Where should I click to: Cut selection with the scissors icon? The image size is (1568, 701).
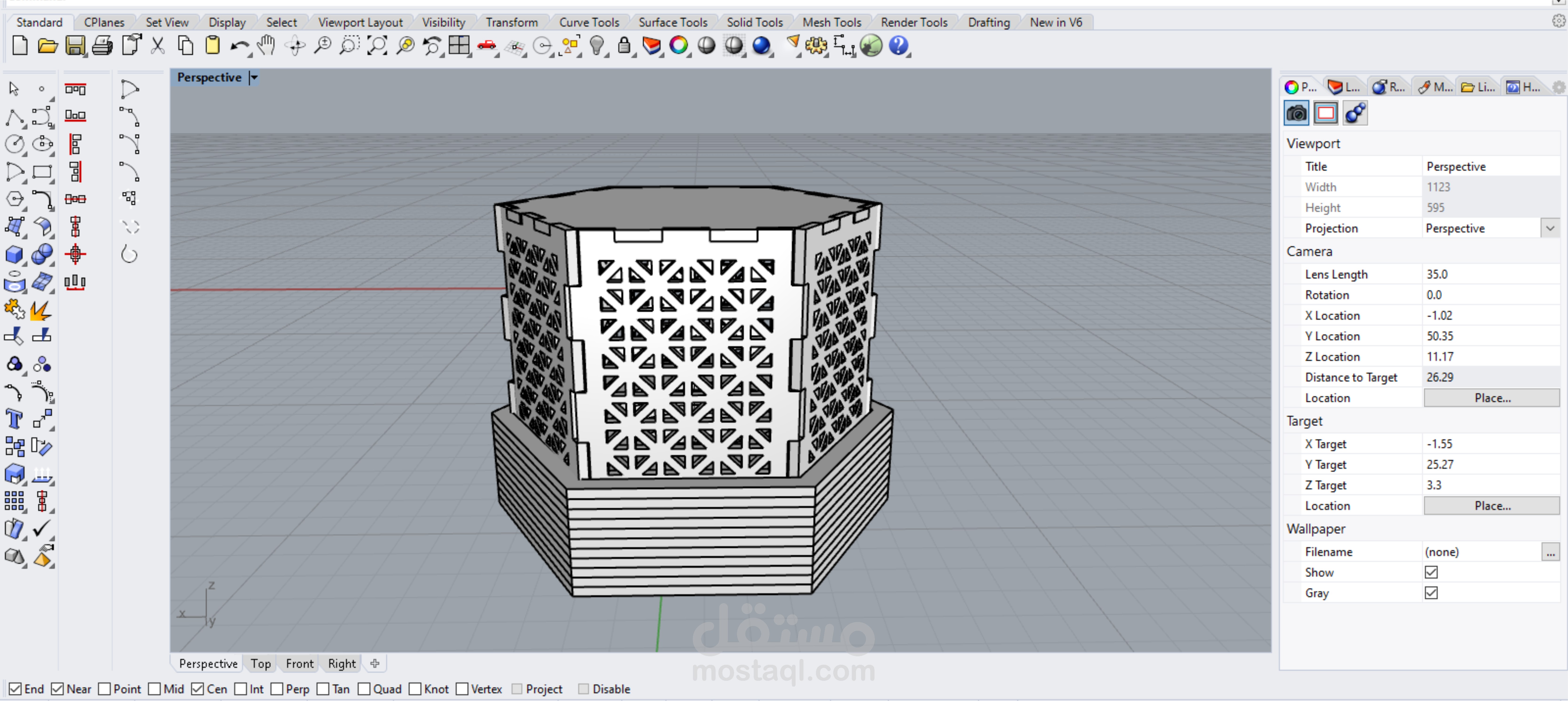158,46
